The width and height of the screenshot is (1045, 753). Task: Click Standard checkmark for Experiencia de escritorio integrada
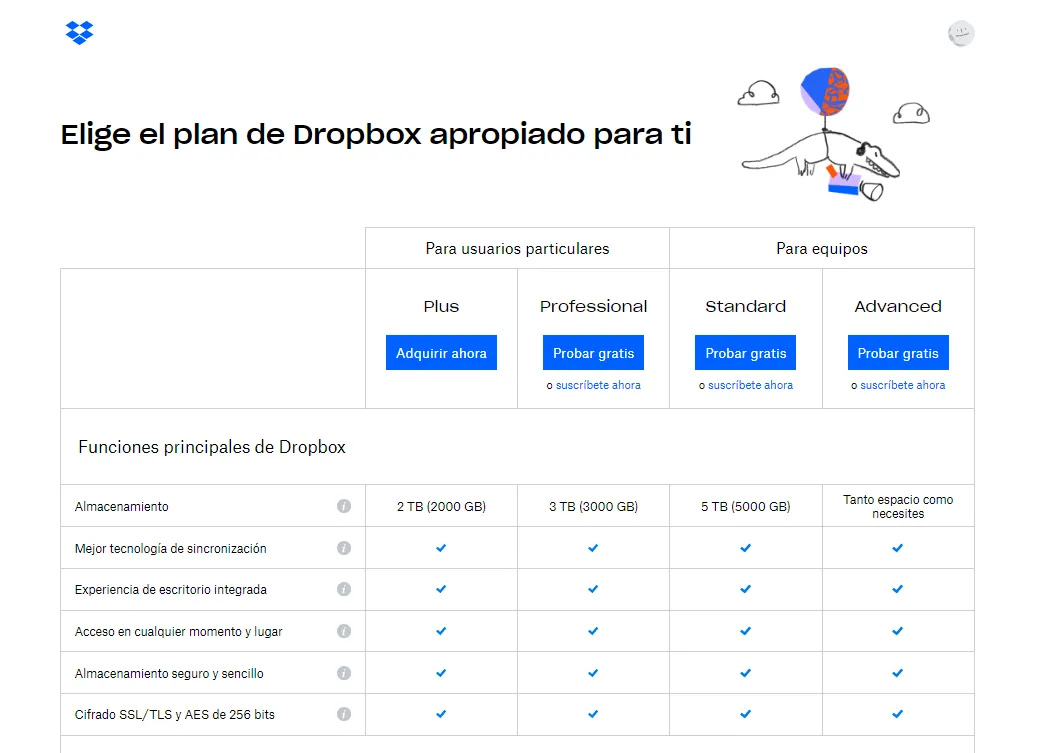click(746, 589)
